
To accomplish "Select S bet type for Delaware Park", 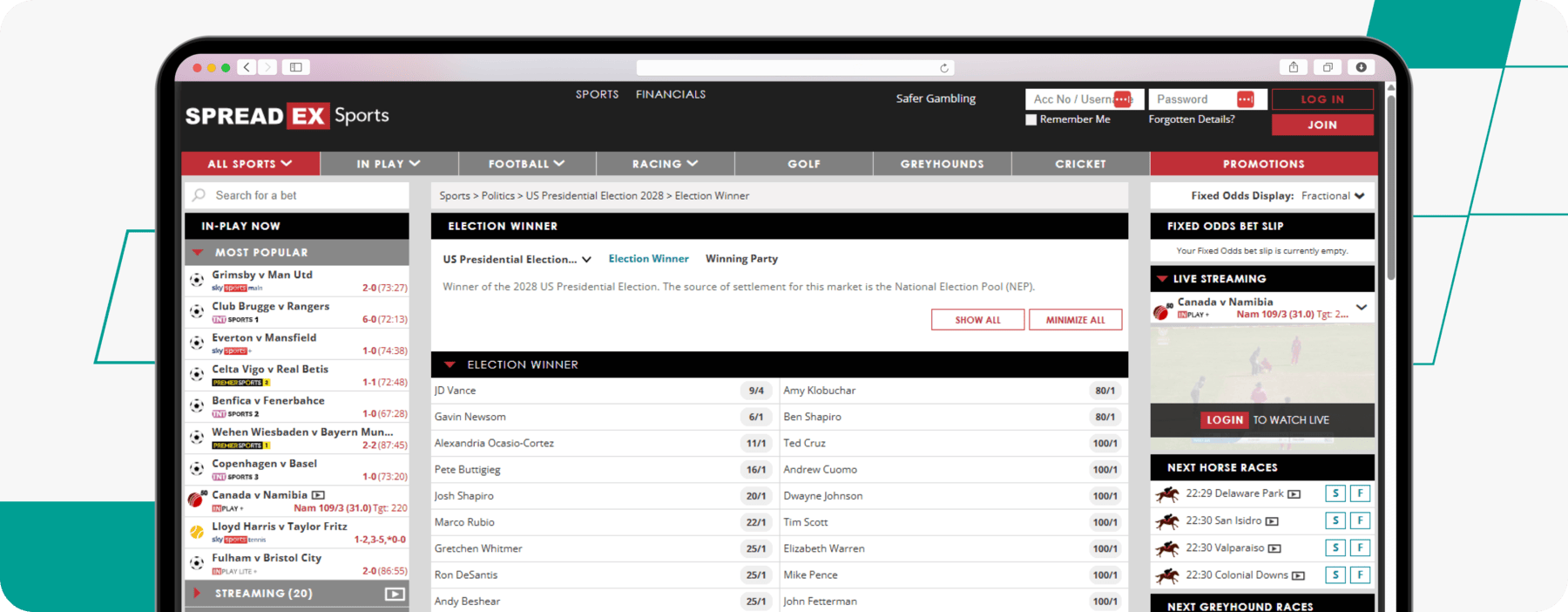I will pyautogui.click(x=1335, y=493).
